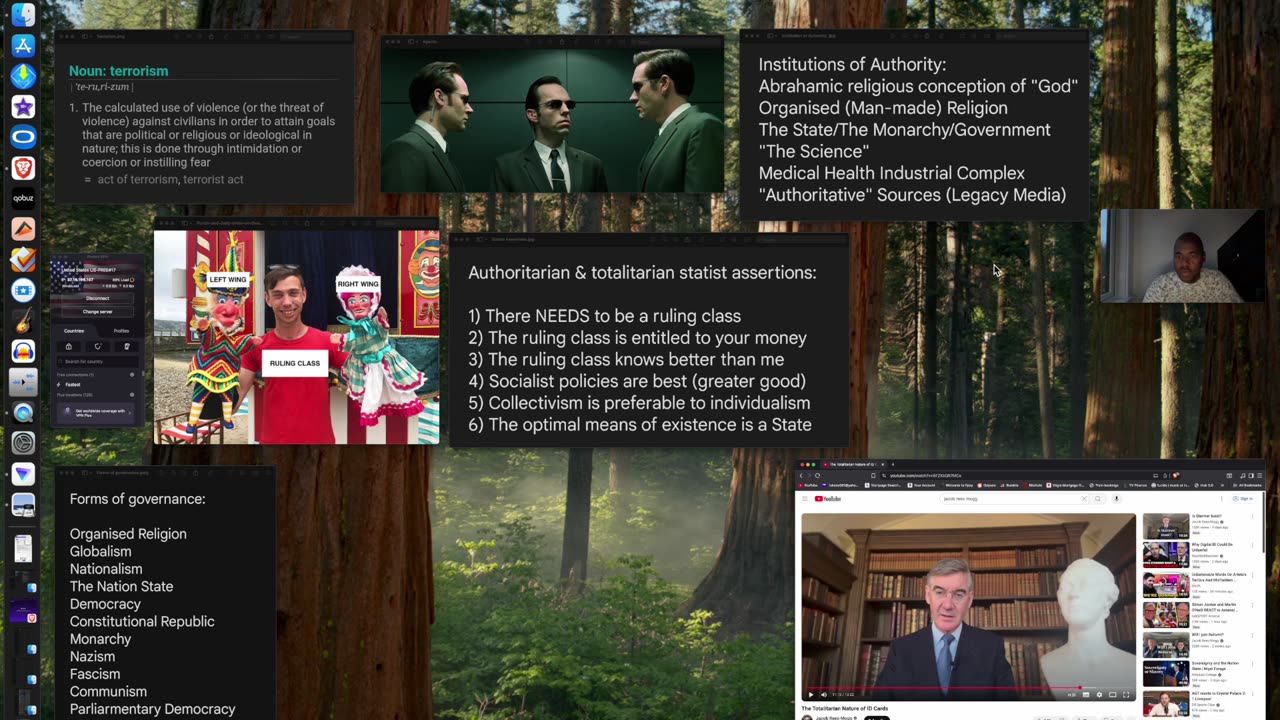The image size is (1280, 720).
Task: Toggle the VPN NetShield shield icon
Action: 97,346
